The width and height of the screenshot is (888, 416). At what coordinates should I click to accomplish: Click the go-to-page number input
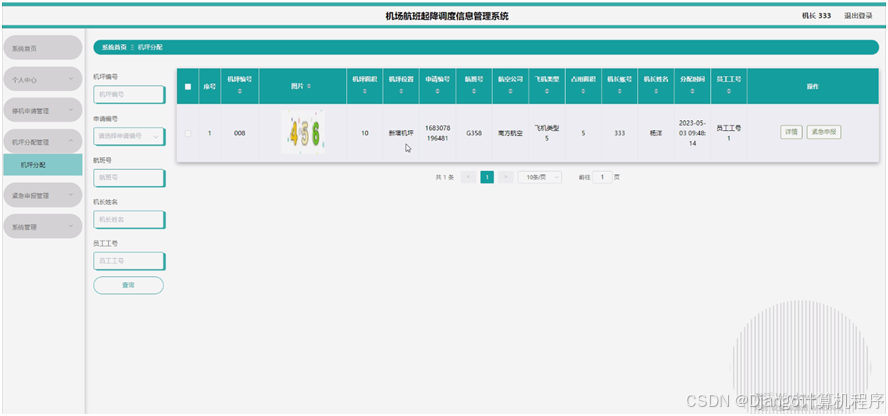[x=603, y=177]
